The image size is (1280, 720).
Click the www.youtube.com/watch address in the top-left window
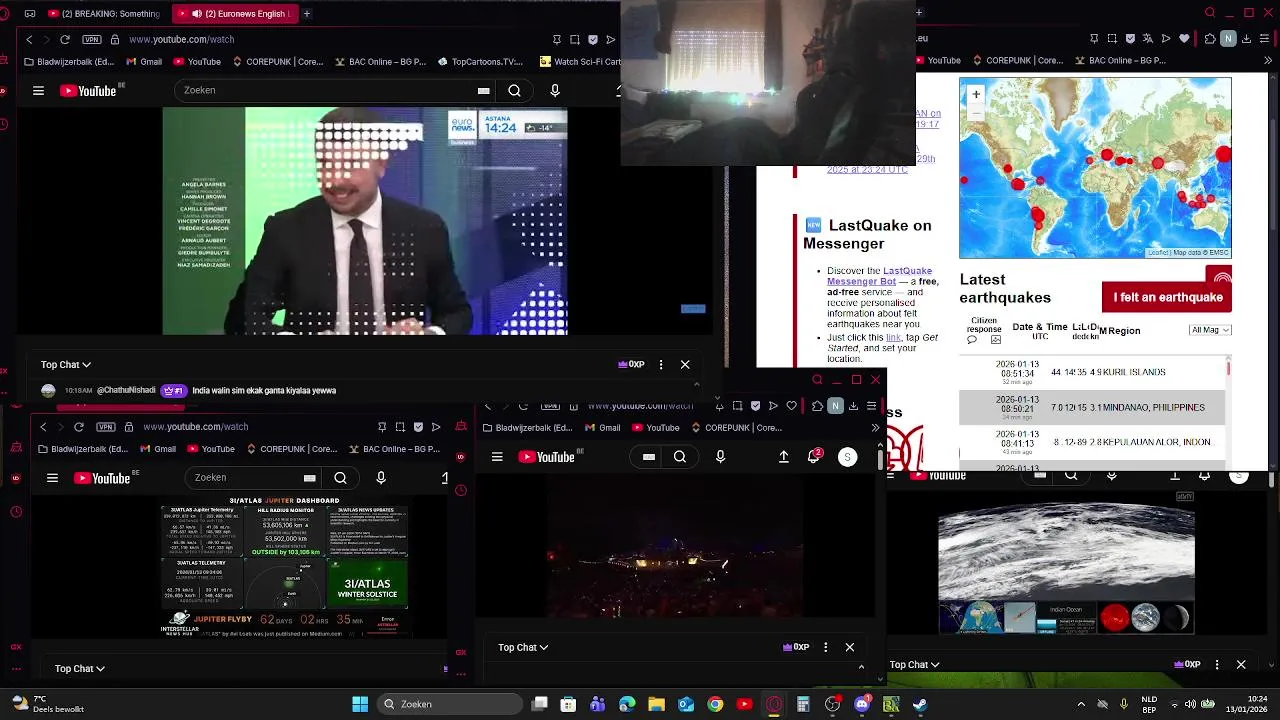pyautogui.click(x=181, y=39)
